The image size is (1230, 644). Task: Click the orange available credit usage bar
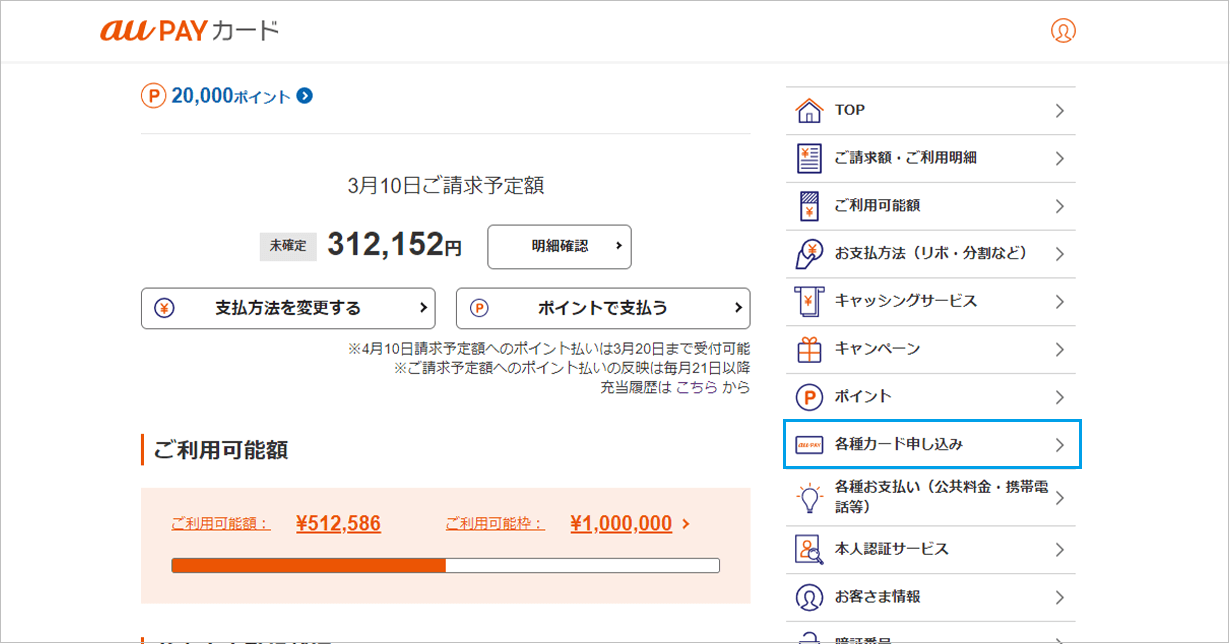(308, 565)
